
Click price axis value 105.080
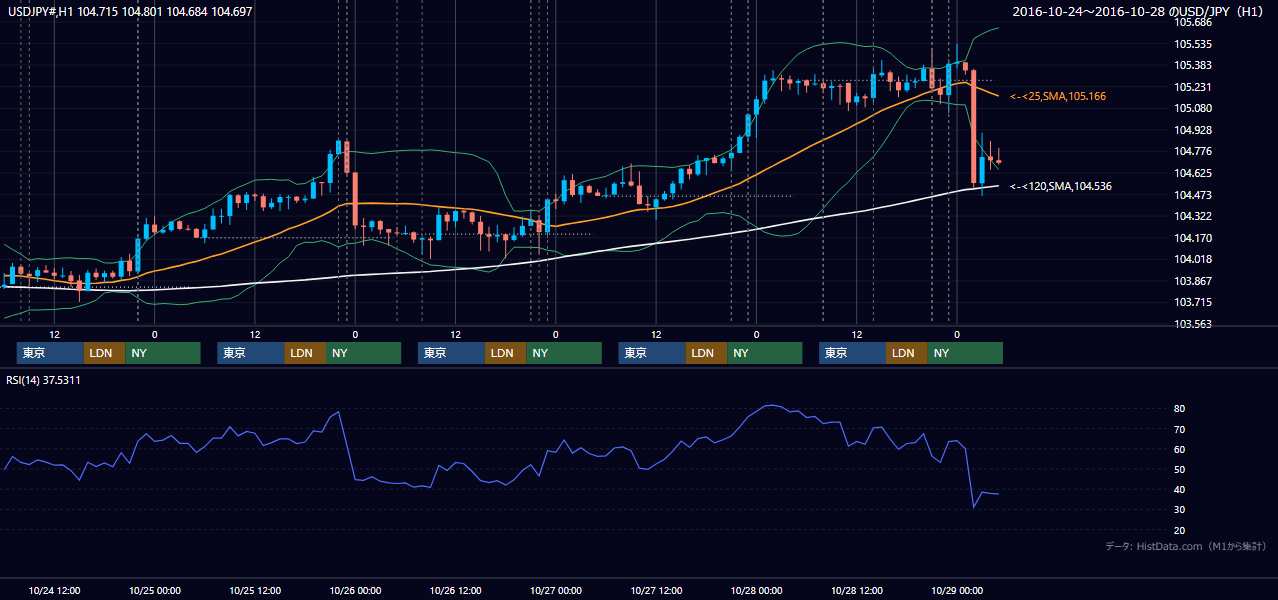1194,108
